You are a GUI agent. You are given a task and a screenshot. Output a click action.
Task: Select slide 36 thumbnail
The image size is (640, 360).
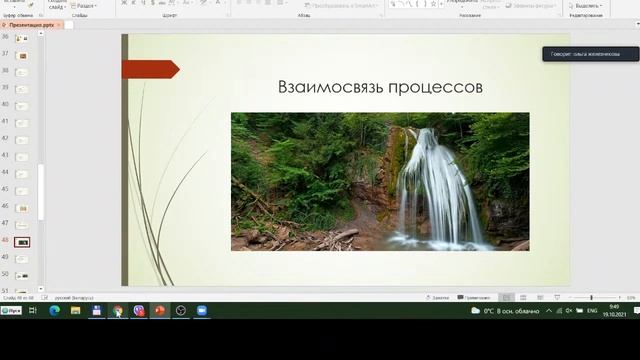tap(22, 38)
